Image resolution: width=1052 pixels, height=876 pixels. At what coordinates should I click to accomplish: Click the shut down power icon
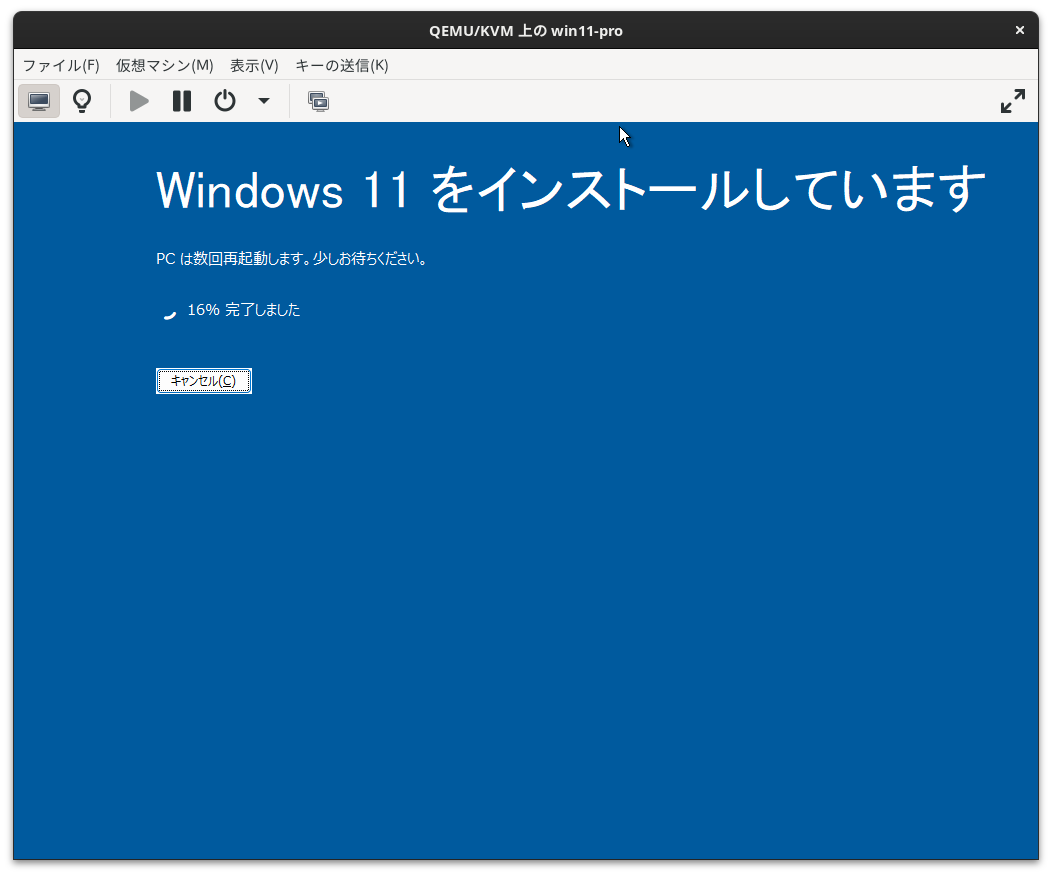tap(224, 100)
